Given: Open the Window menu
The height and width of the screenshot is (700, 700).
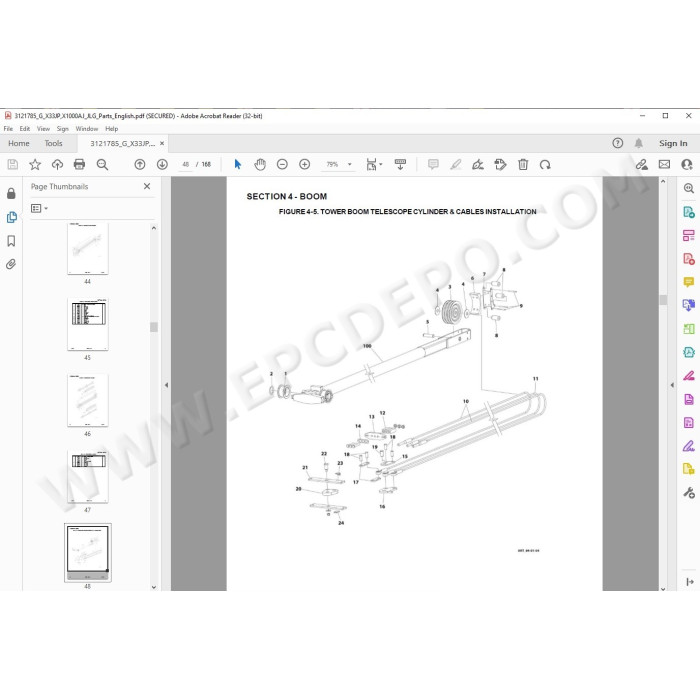Looking at the screenshot, I should (x=87, y=129).
